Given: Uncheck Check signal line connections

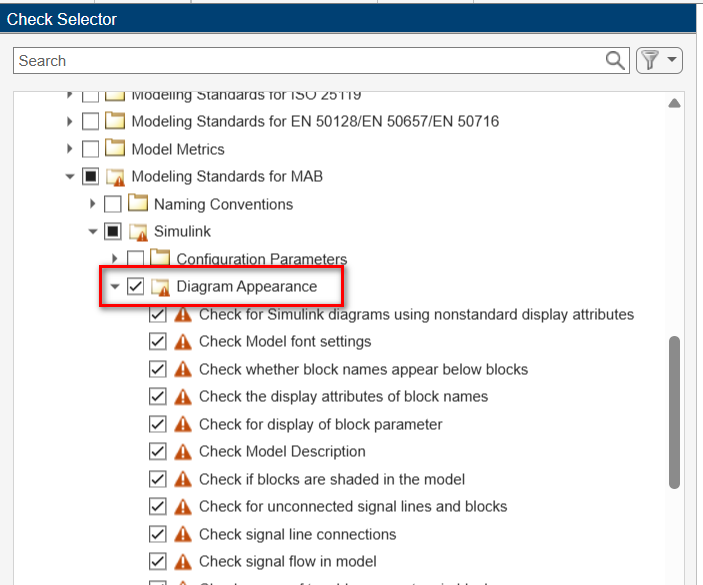Looking at the screenshot, I should click(x=157, y=534).
